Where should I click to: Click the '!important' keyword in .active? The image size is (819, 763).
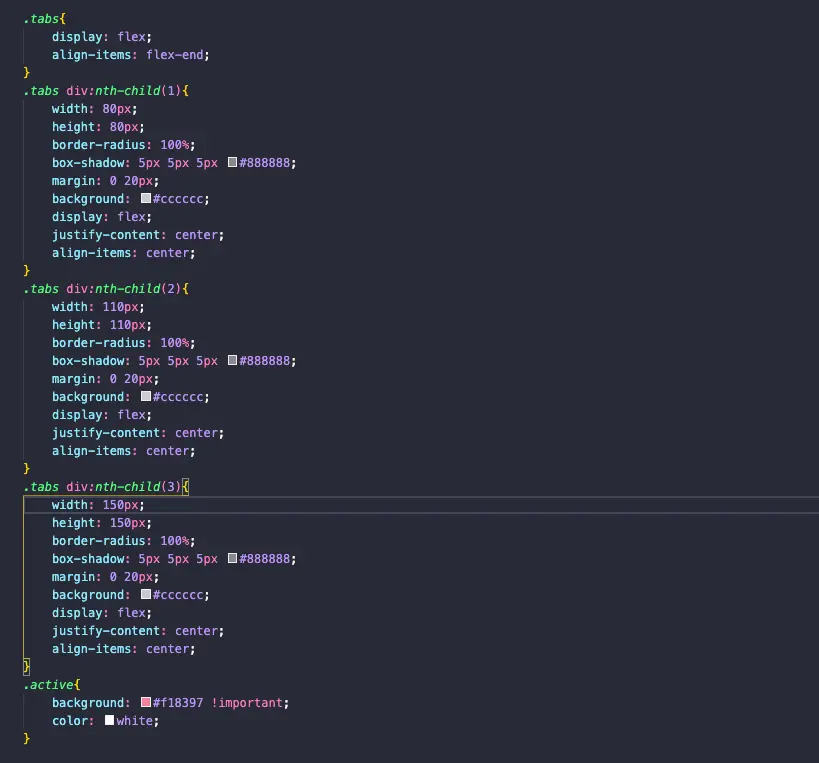247,702
